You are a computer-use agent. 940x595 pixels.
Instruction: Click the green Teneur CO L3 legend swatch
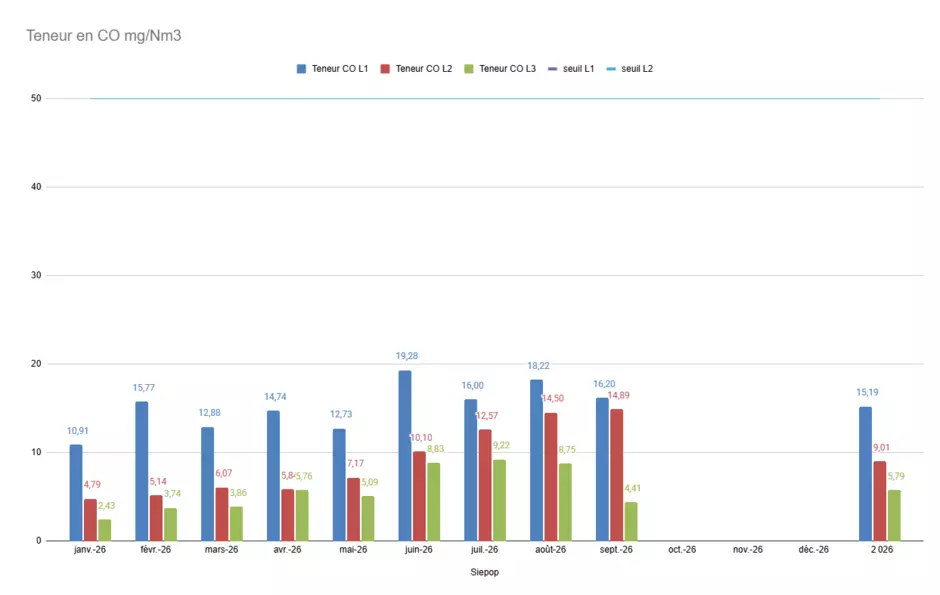point(469,69)
